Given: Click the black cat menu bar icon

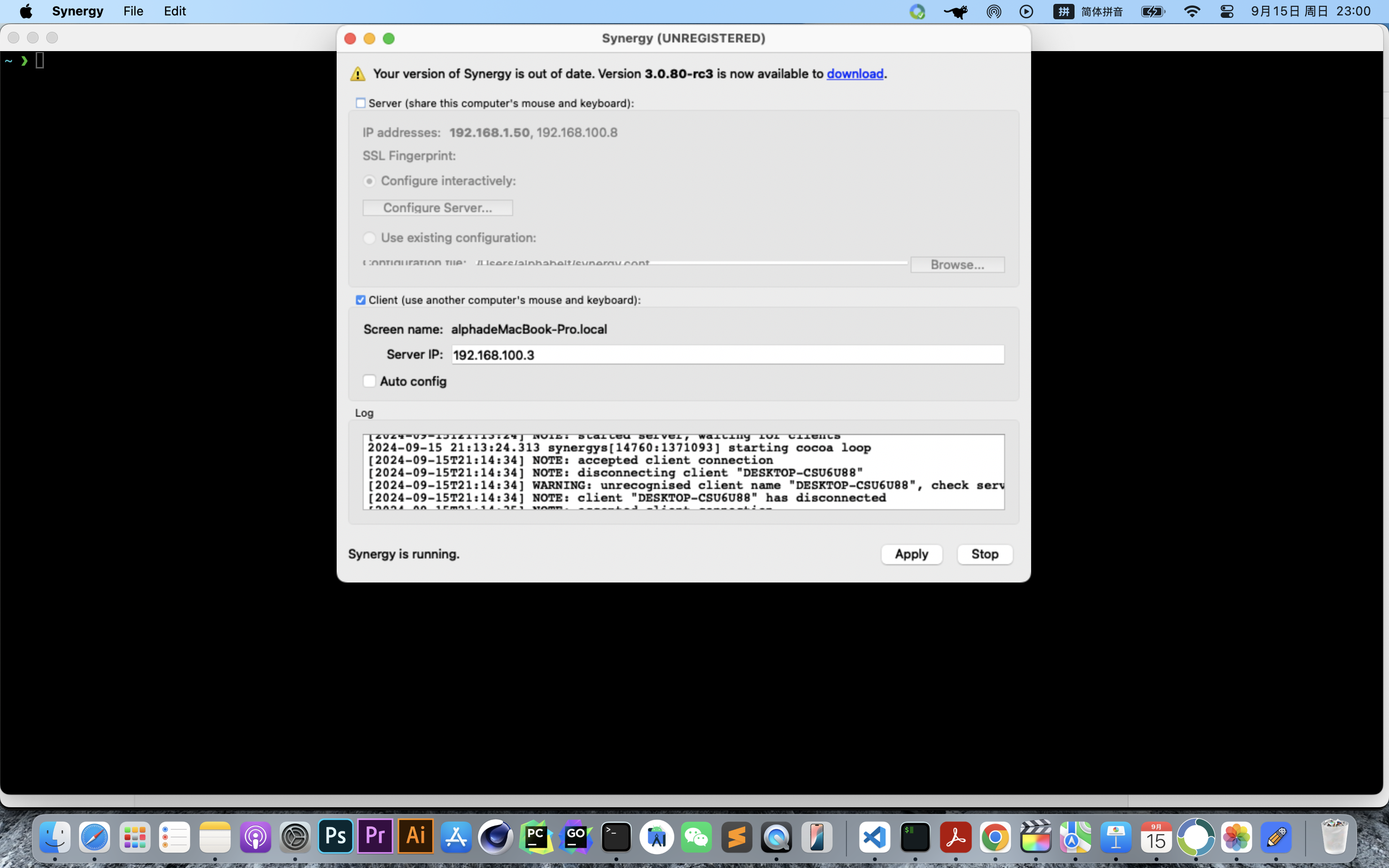Looking at the screenshot, I should [x=955, y=12].
